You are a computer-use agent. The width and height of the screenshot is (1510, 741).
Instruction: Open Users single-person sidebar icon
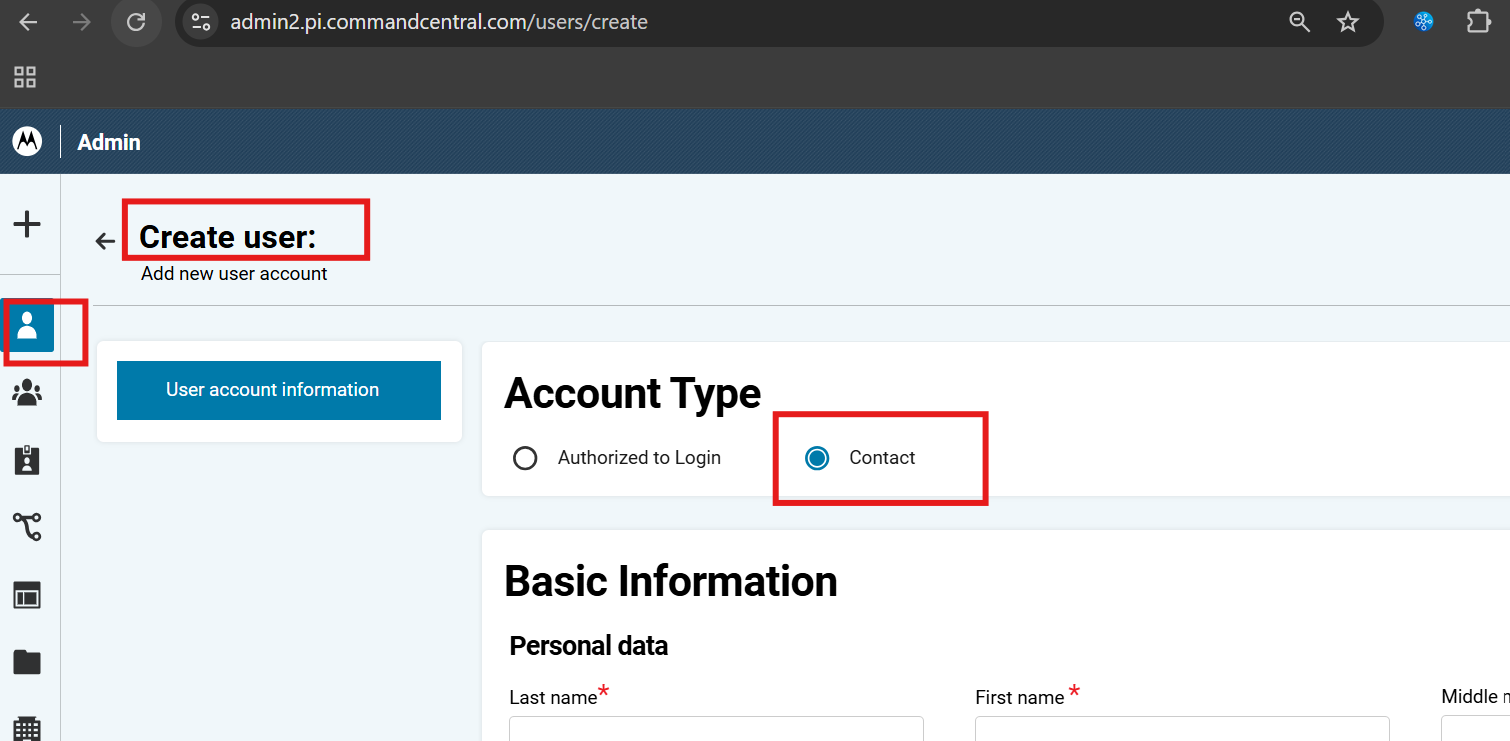27,325
